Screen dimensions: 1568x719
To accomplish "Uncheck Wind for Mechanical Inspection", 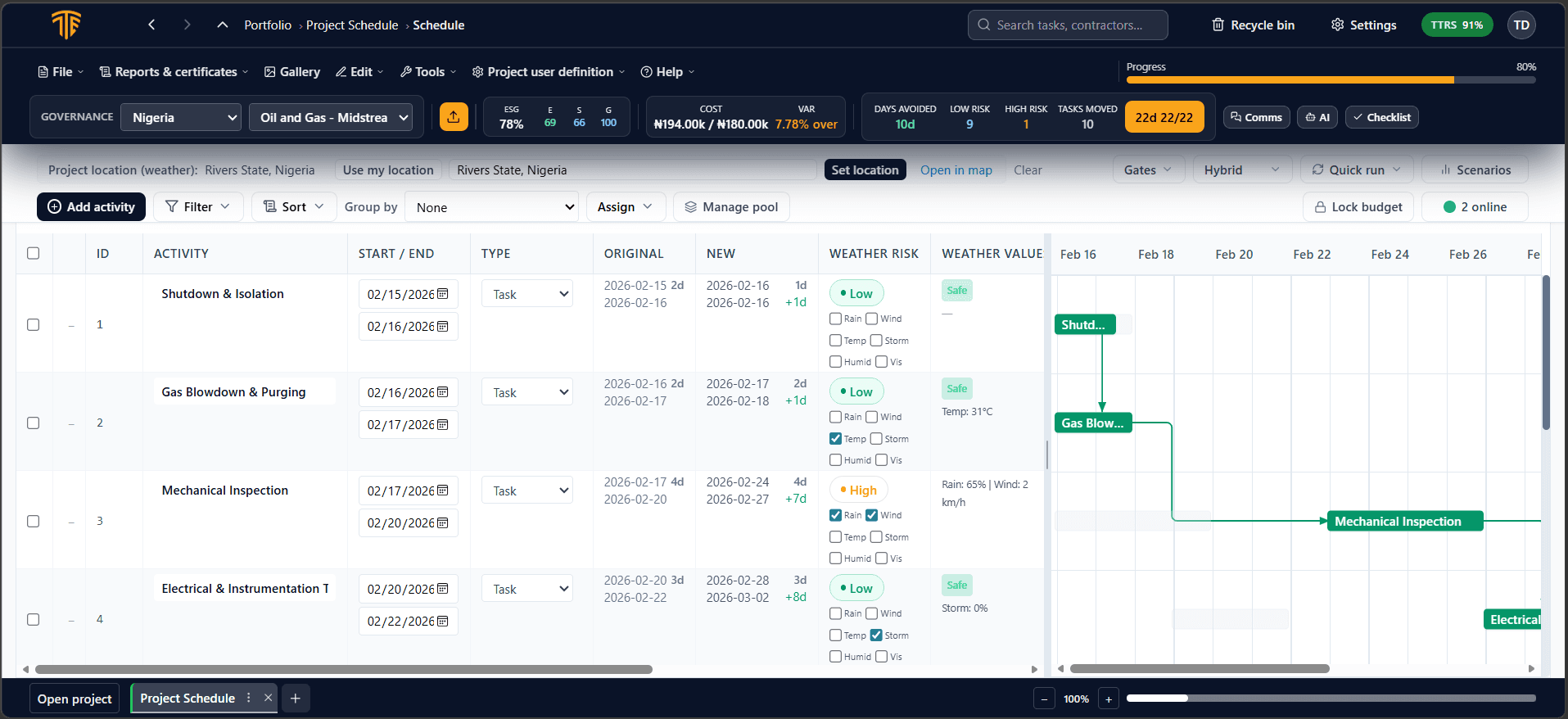I will [871, 515].
